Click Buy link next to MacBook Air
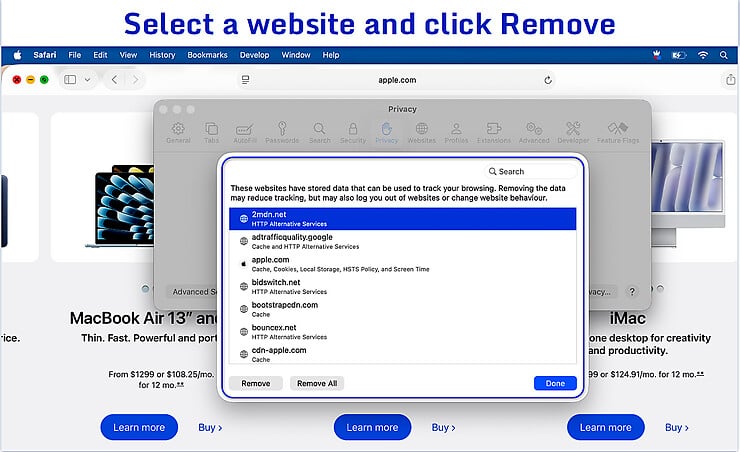This screenshot has height=452, width=740. click(210, 427)
